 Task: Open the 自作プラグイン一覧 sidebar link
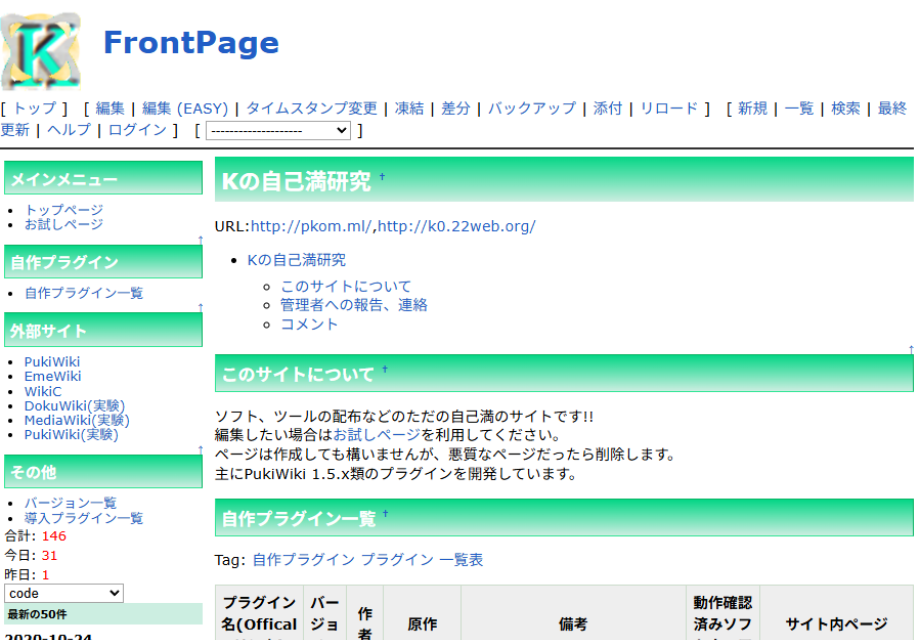[x=84, y=294]
